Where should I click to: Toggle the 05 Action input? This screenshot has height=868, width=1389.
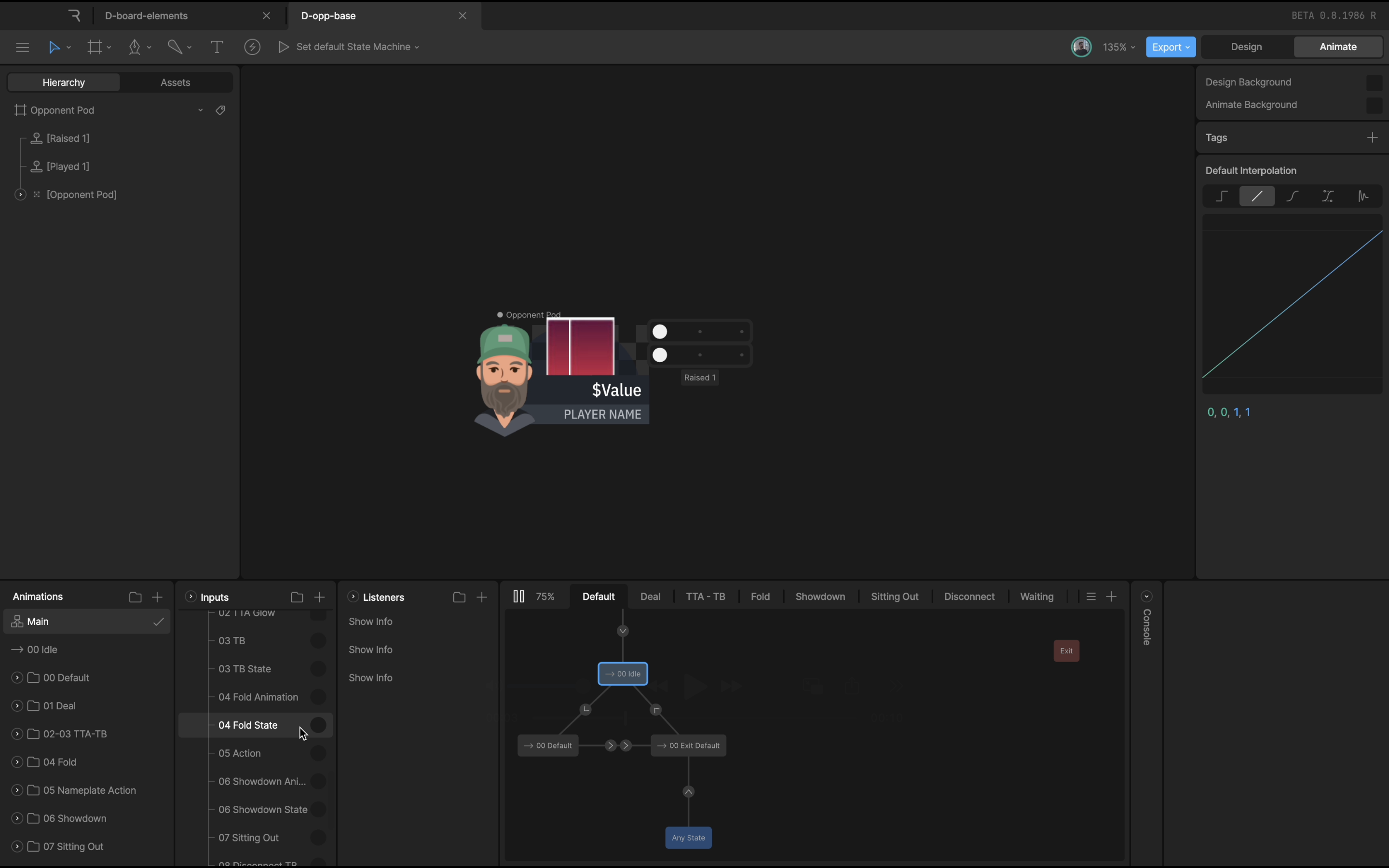click(x=318, y=753)
